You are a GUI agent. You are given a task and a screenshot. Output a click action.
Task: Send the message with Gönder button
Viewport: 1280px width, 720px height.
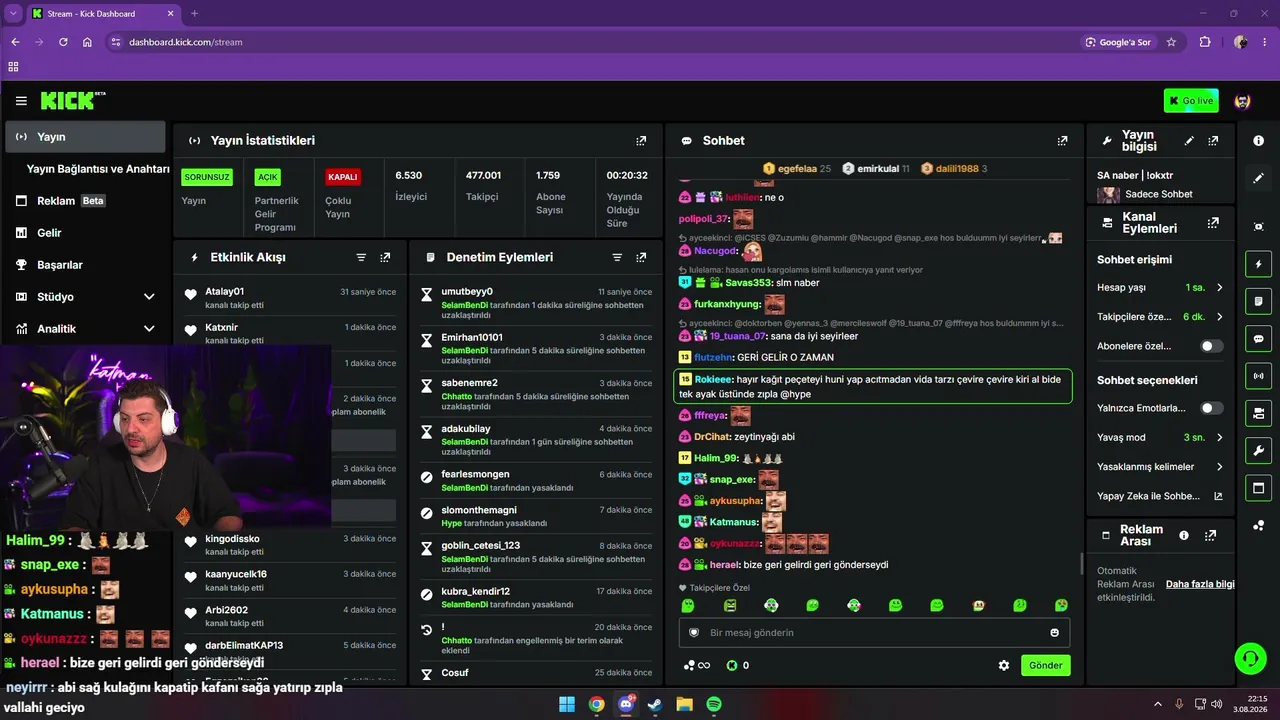point(1045,665)
